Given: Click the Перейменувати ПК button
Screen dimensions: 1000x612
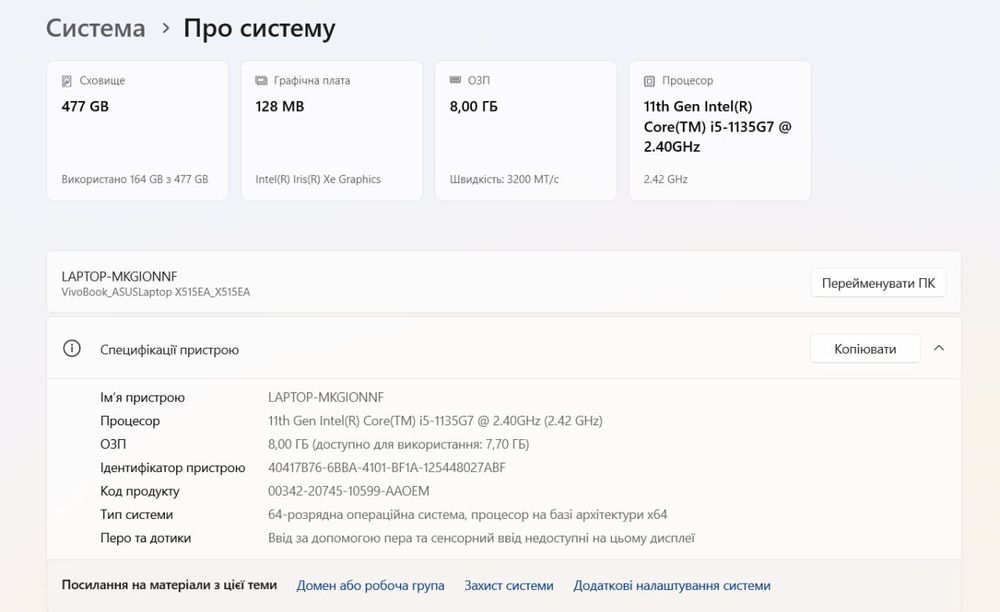Looking at the screenshot, I should coord(878,283).
